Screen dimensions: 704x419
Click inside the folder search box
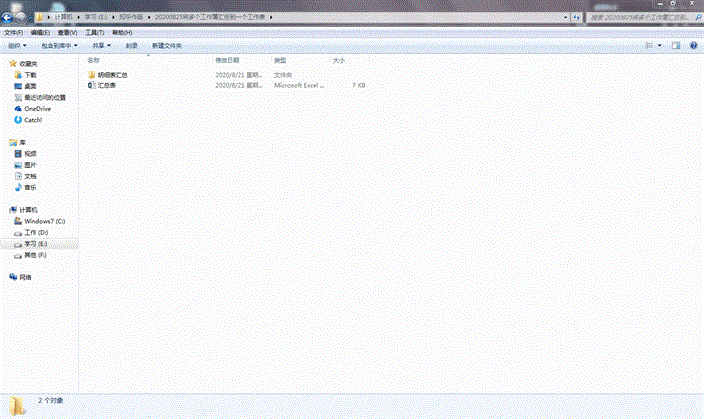tap(638, 18)
